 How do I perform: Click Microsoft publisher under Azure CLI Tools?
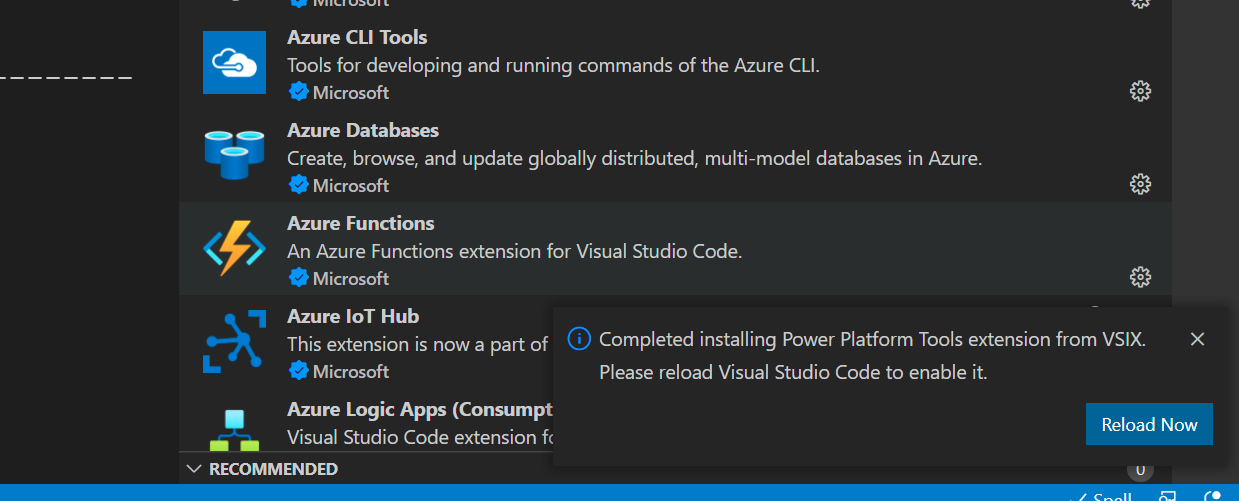point(351,93)
